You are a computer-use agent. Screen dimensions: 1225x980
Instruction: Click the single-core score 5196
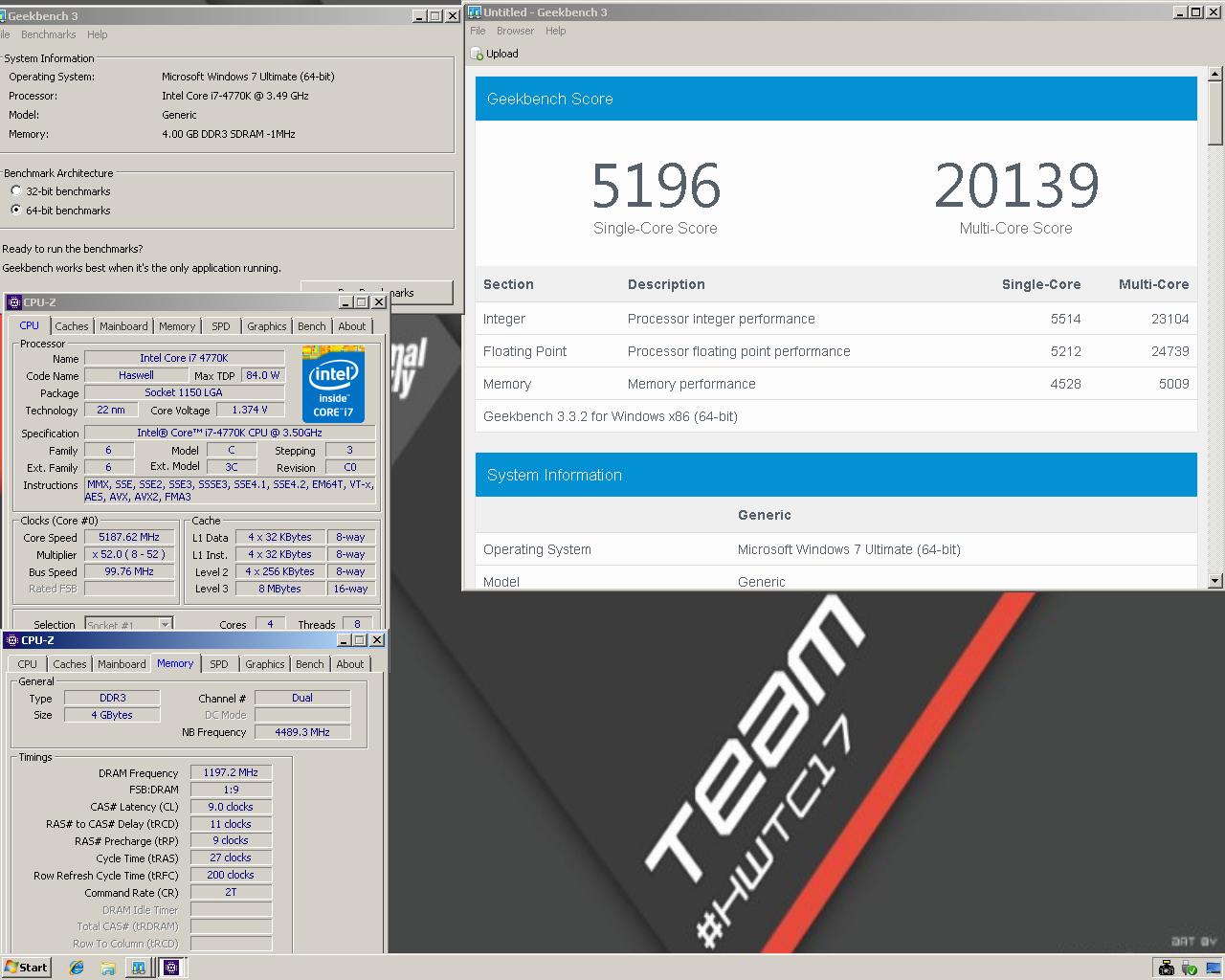(x=656, y=186)
